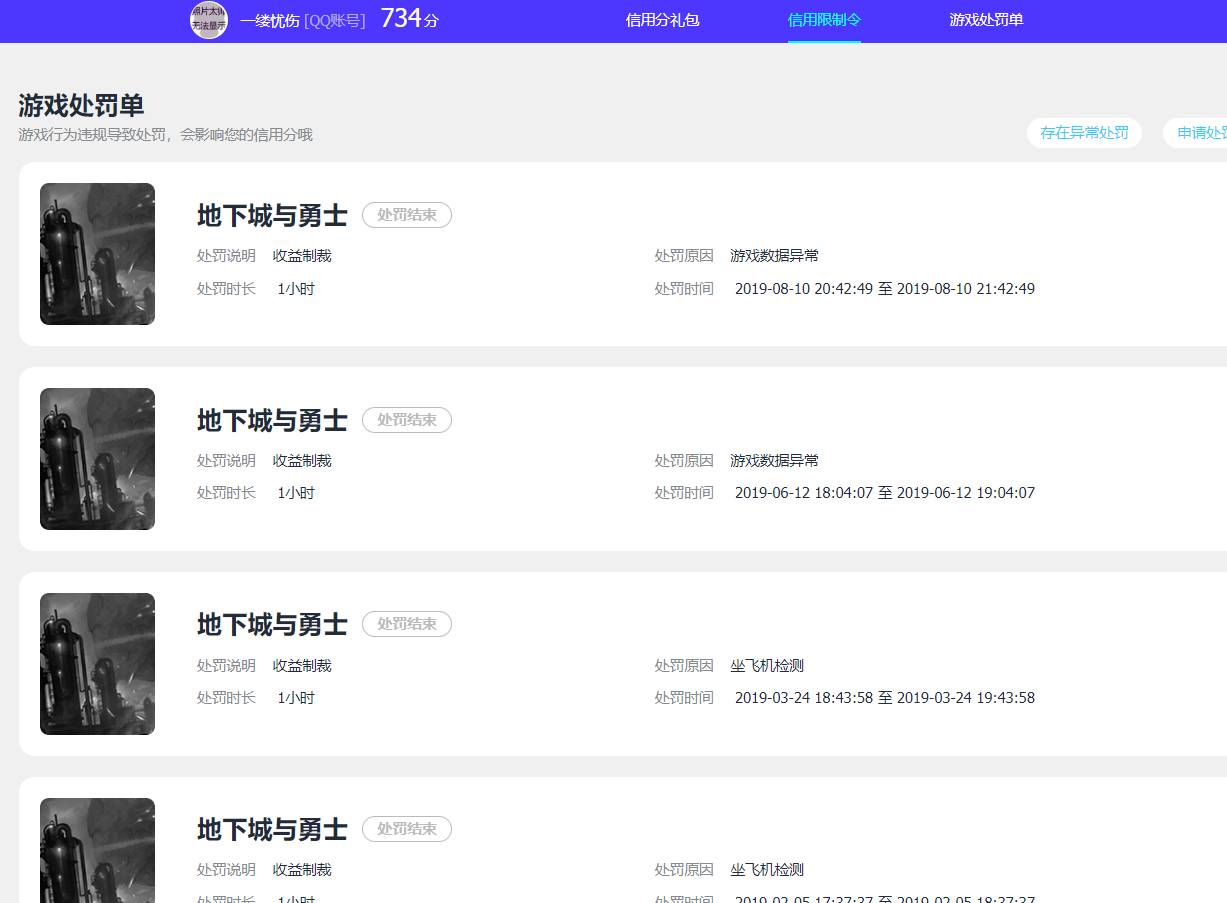This screenshot has width=1227, height=903.
Task: Click the second penalty record's game thumbnail
Action: [x=97, y=458]
